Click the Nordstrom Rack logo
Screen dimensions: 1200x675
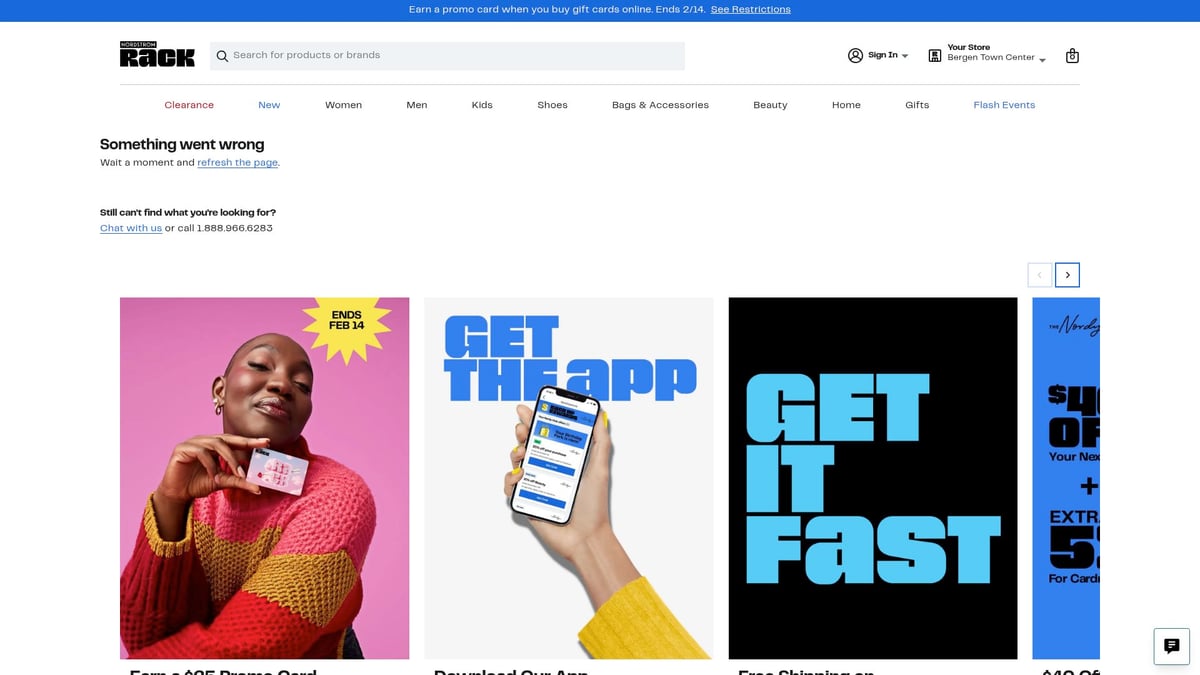(157, 55)
